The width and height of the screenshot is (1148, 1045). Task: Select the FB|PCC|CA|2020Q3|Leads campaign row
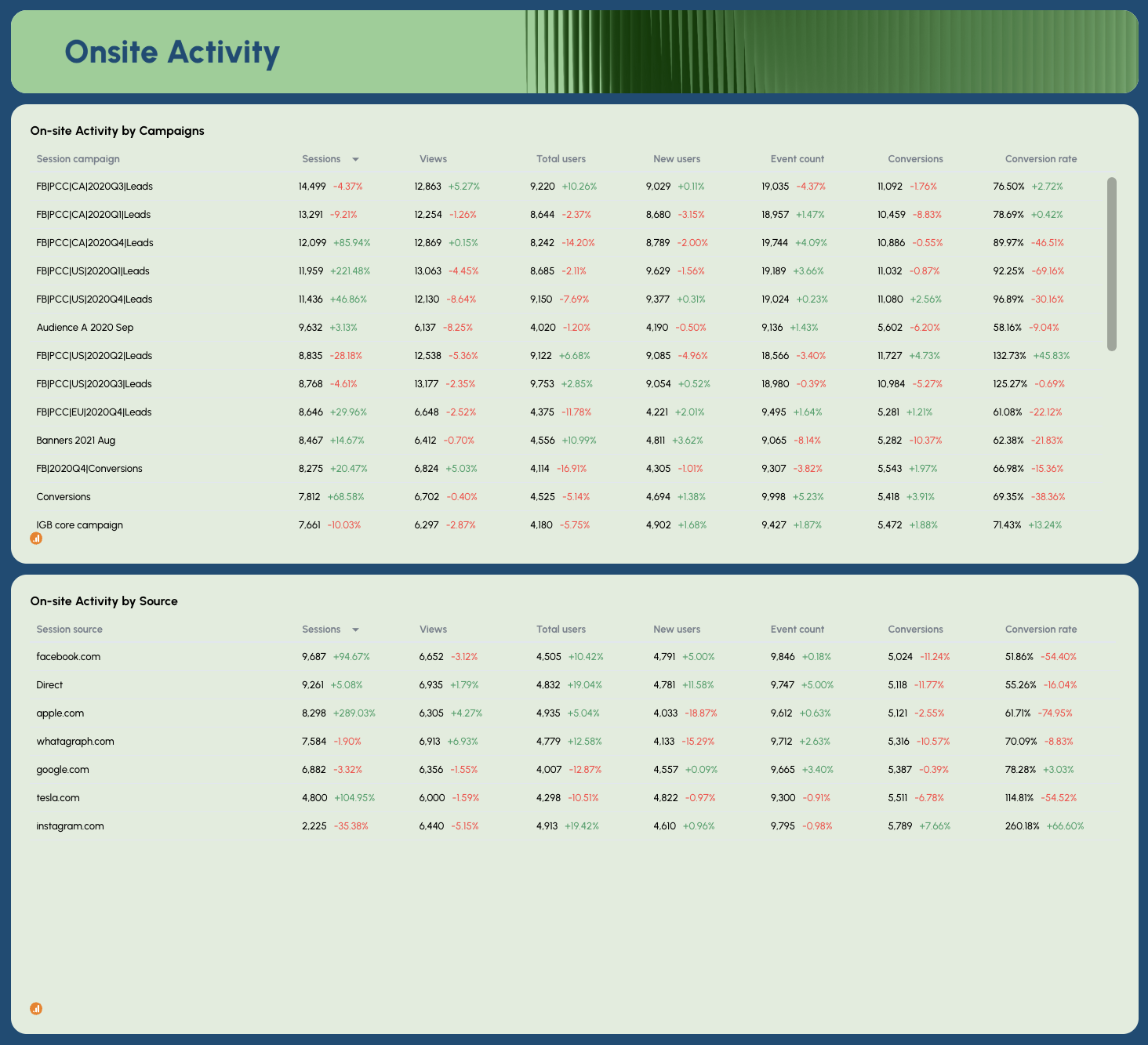point(94,187)
